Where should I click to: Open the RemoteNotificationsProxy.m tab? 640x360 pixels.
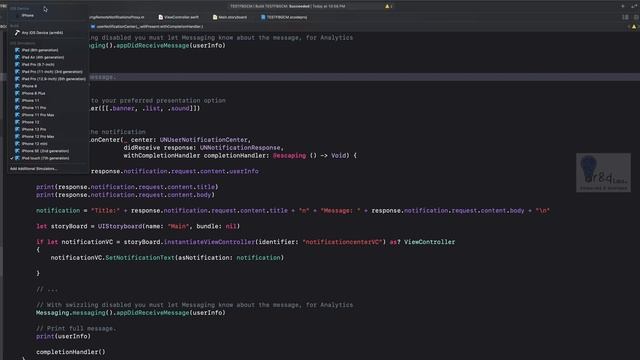point(117,17)
